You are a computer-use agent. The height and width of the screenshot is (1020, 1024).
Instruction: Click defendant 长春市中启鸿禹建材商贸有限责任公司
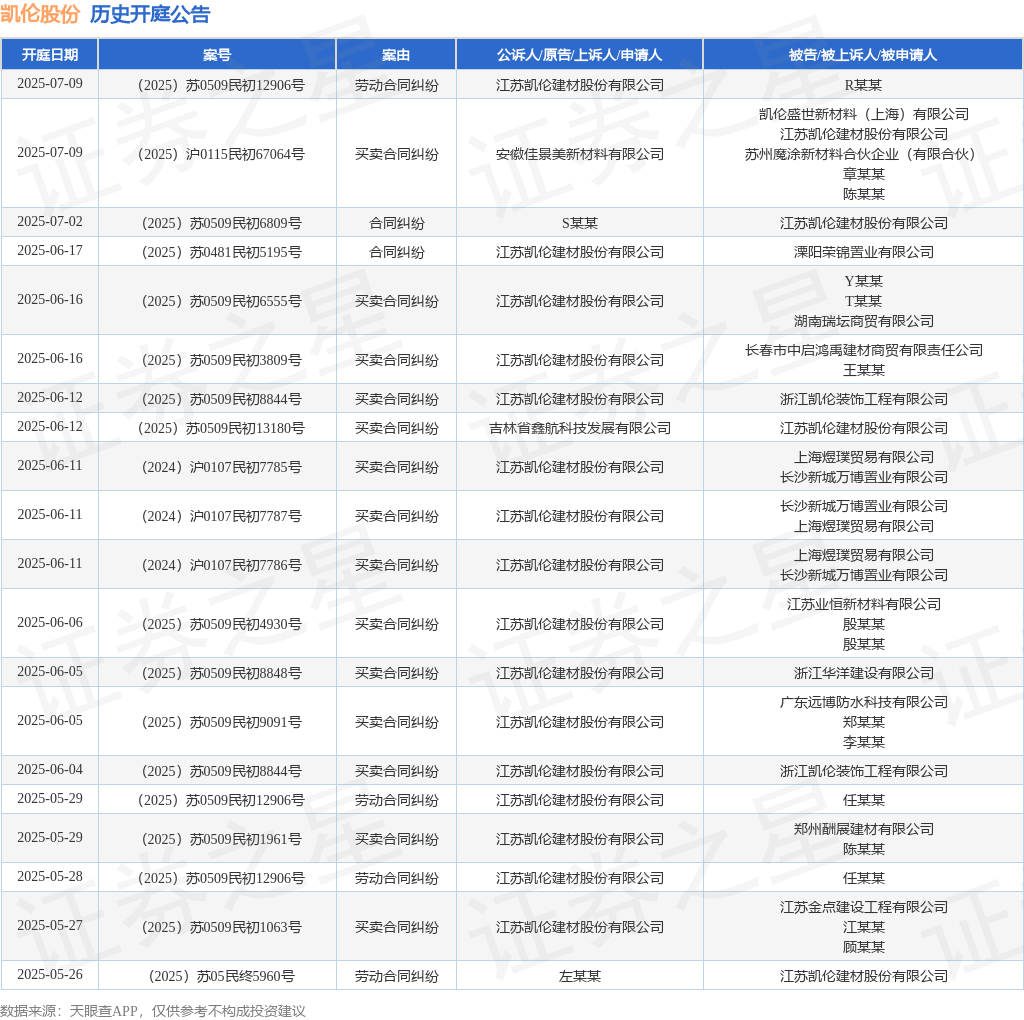click(863, 350)
